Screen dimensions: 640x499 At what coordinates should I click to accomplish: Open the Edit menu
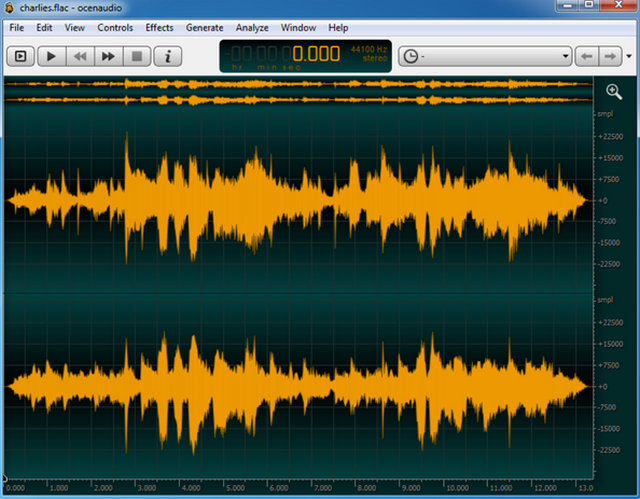tap(44, 28)
